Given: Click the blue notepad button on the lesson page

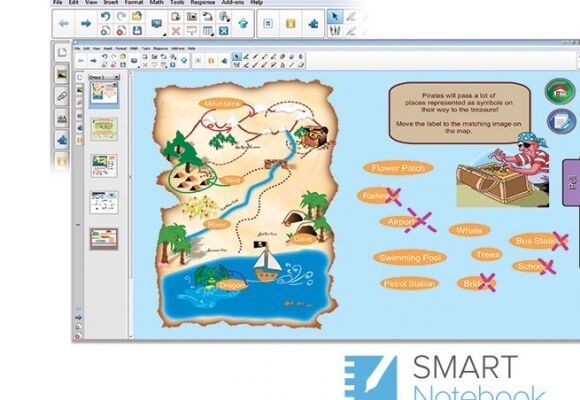Looking at the screenshot, I should [561, 121].
